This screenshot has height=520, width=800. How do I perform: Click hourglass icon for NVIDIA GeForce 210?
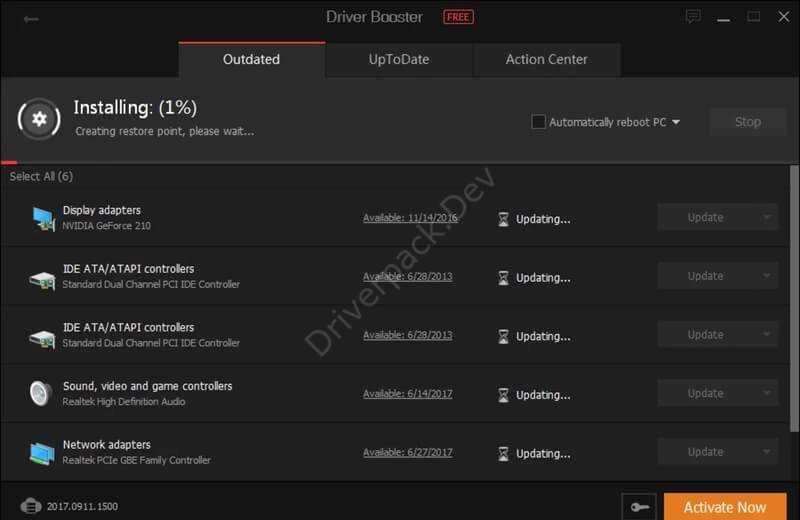(503, 219)
